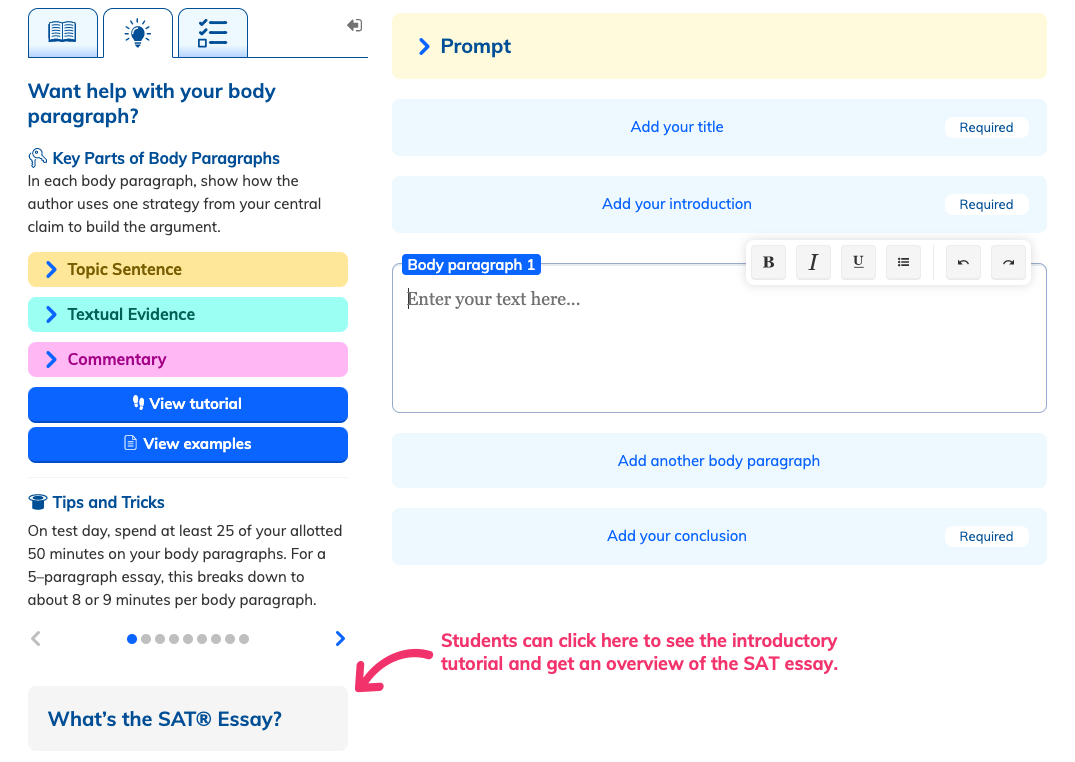Expand the Topic Sentence section
Screen dimensions: 1075x762
[x=188, y=270]
